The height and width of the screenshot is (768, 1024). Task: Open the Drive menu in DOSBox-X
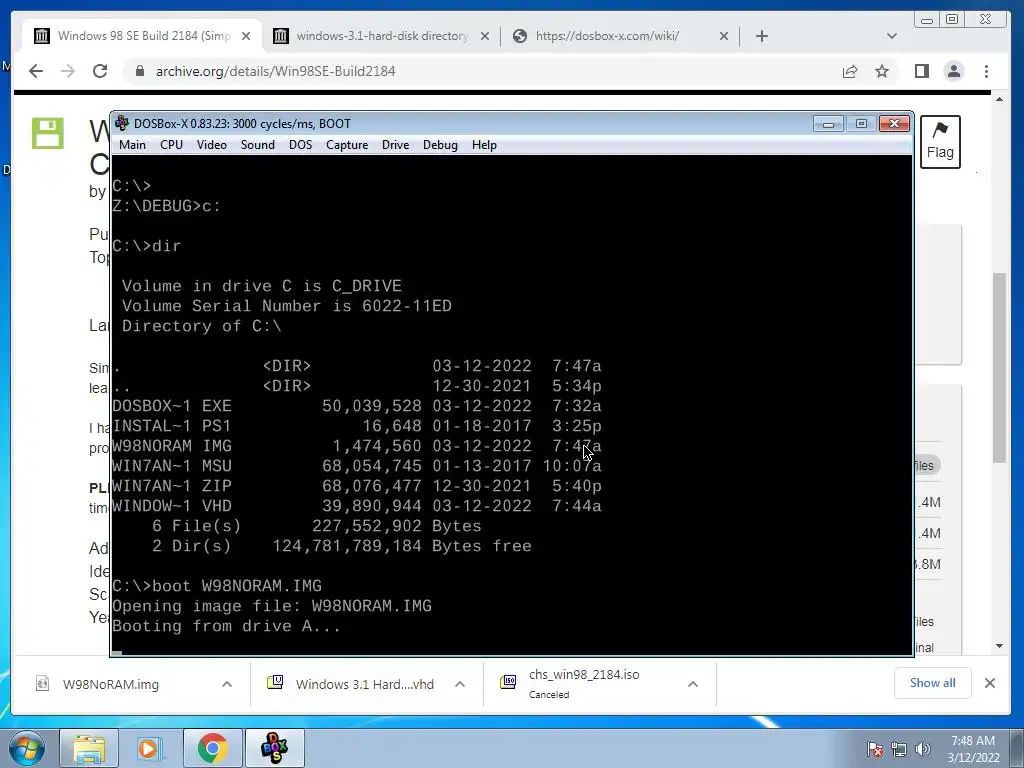click(x=395, y=145)
